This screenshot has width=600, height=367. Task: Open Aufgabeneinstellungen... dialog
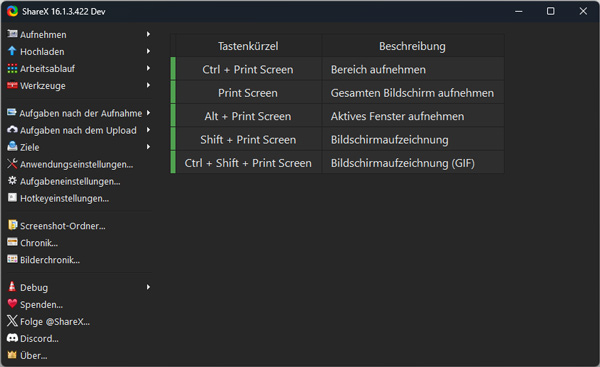tap(70, 181)
